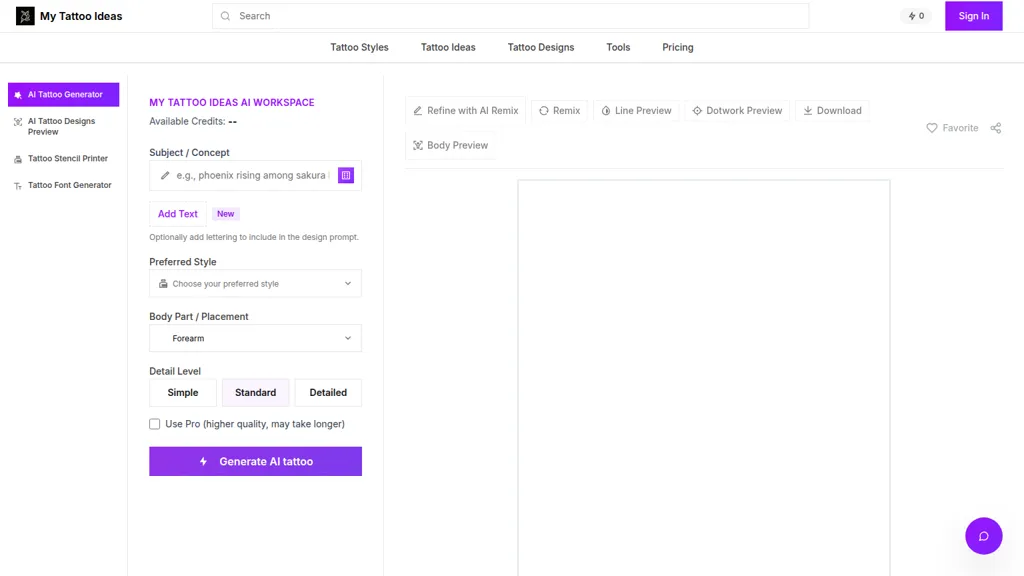This screenshot has height=576, width=1024.
Task: Open the Pricing menu item
Action: 678,47
